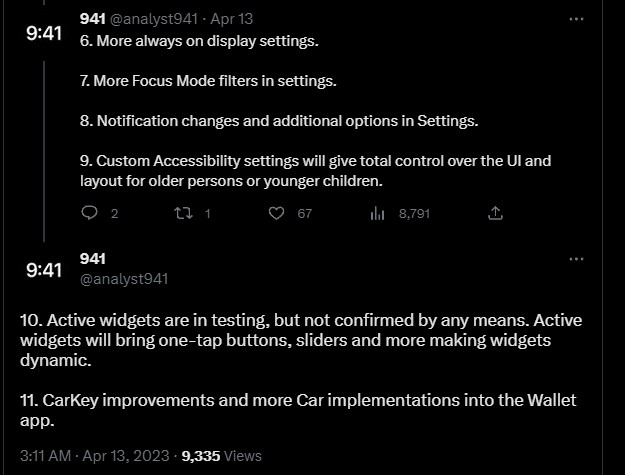Open the Apr 13 date link
Viewport: 625px width, 475px height.
pos(232,19)
